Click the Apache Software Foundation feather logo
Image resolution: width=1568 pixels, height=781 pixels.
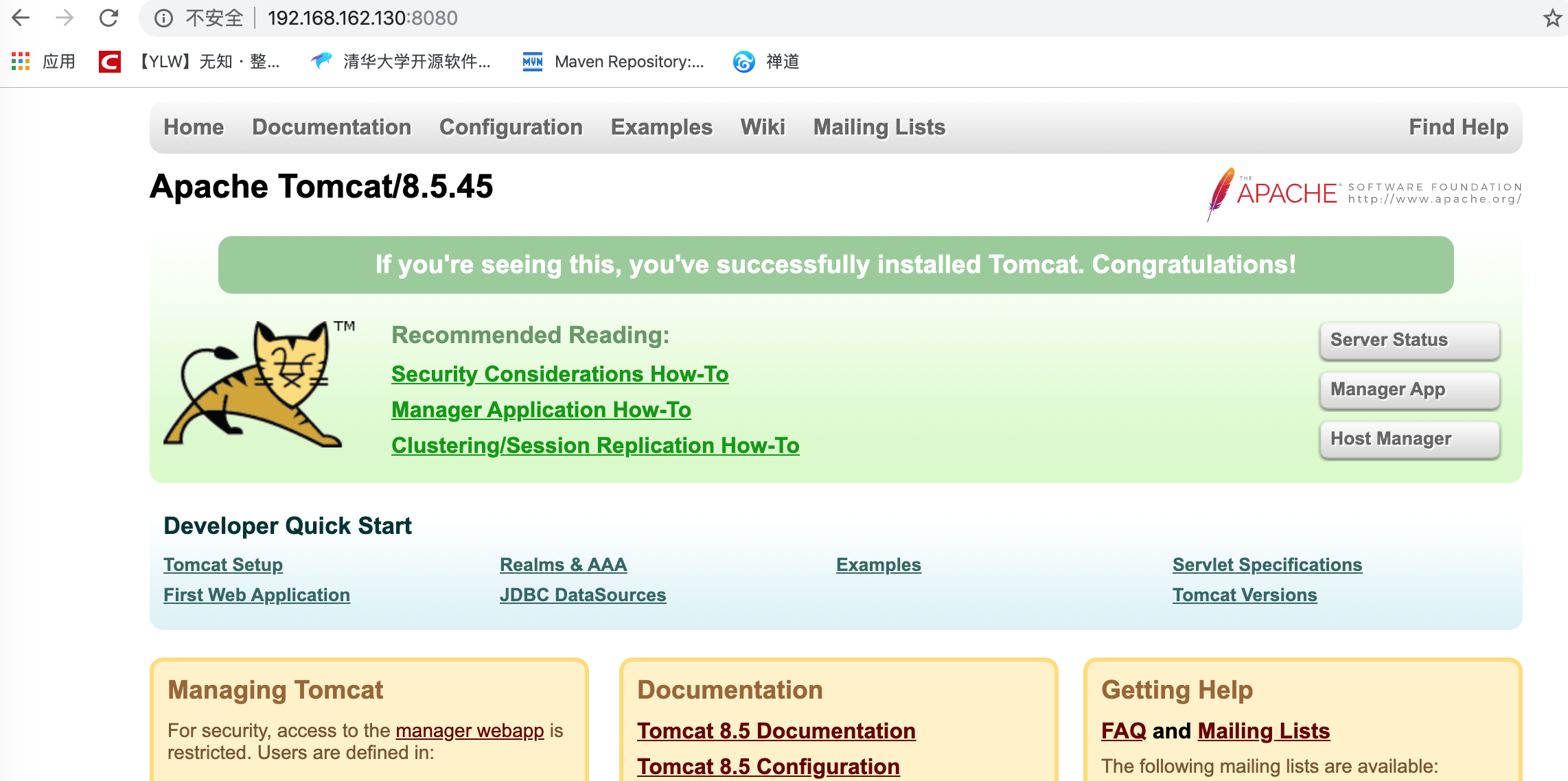click(x=1365, y=194)
